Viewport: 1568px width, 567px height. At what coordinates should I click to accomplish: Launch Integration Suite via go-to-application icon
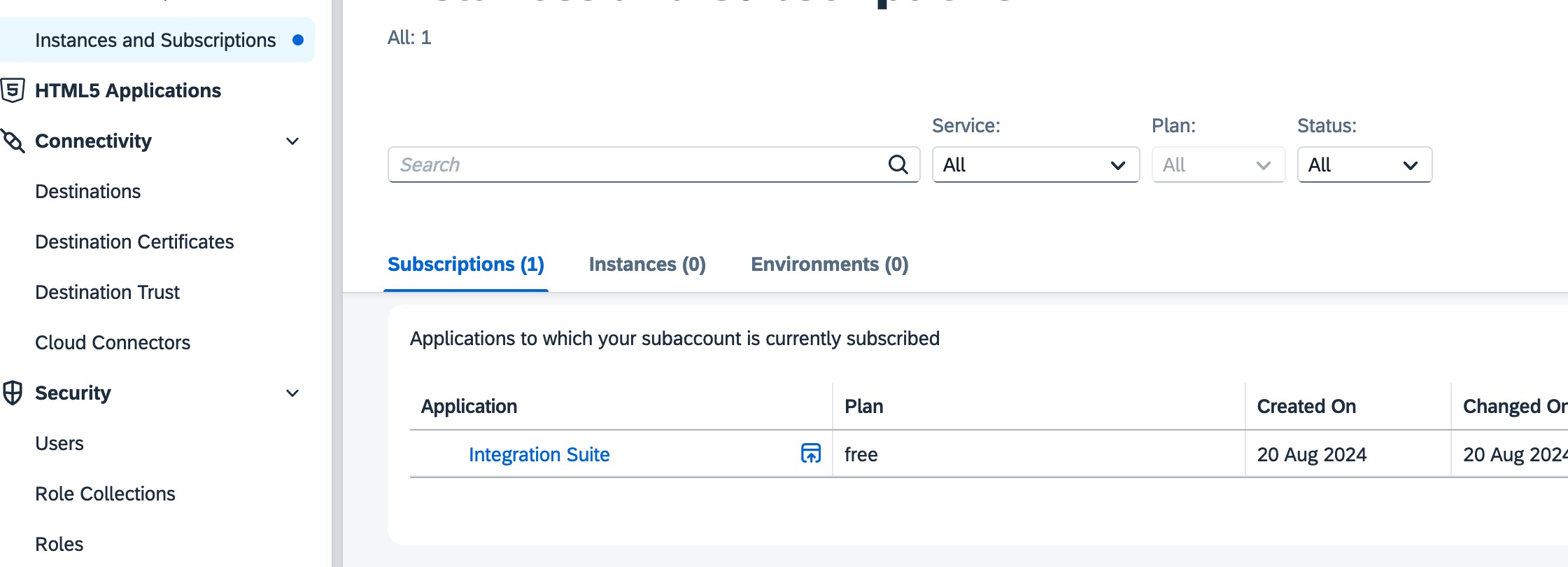click(810, 454)
